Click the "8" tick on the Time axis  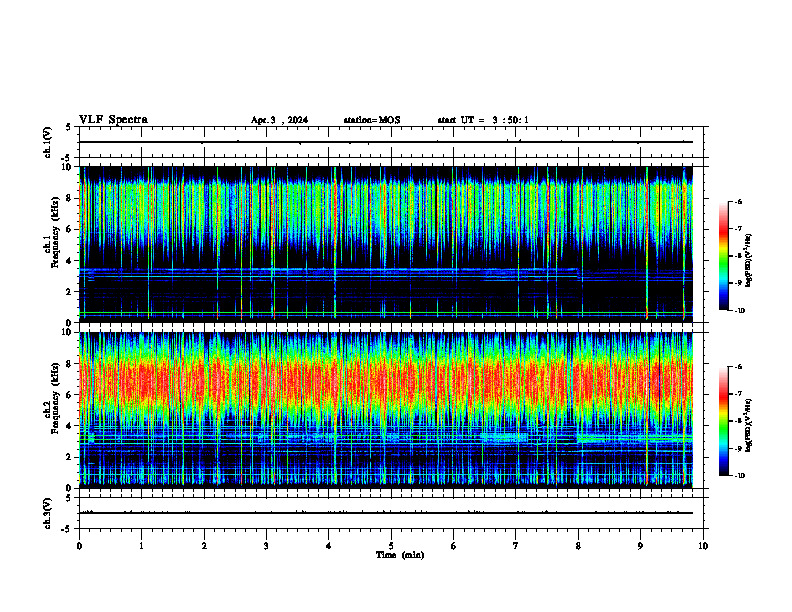pos(578,546)
